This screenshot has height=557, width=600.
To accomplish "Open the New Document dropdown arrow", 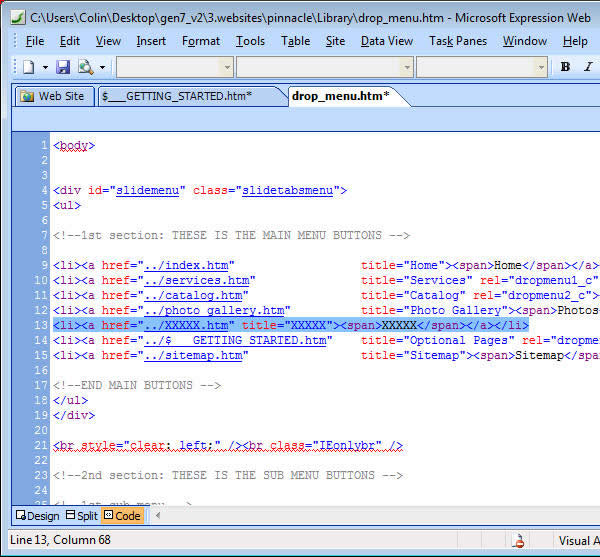I will (x=45, y=68).
